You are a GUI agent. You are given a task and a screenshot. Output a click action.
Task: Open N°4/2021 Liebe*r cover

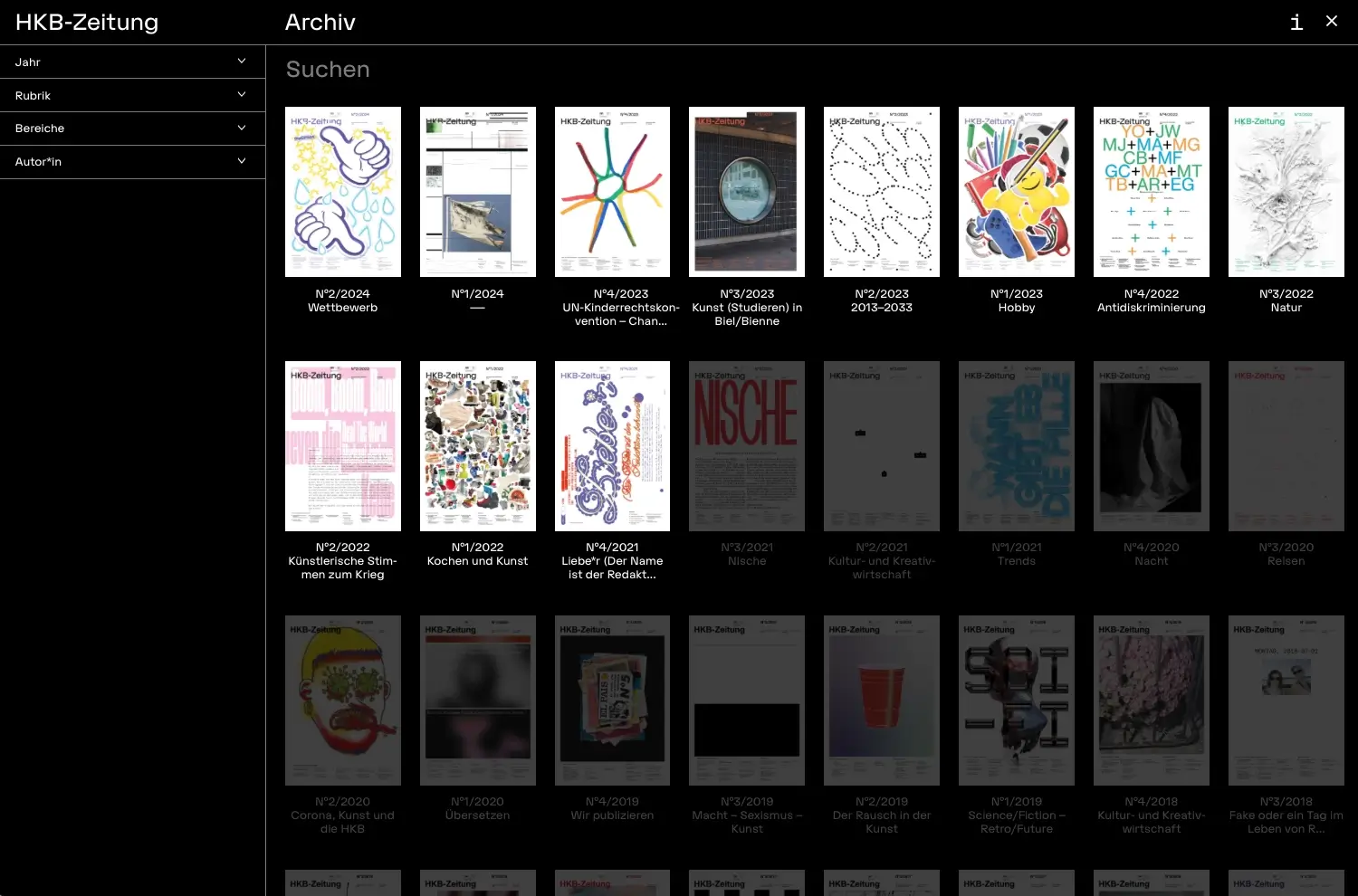click(613, 446)
